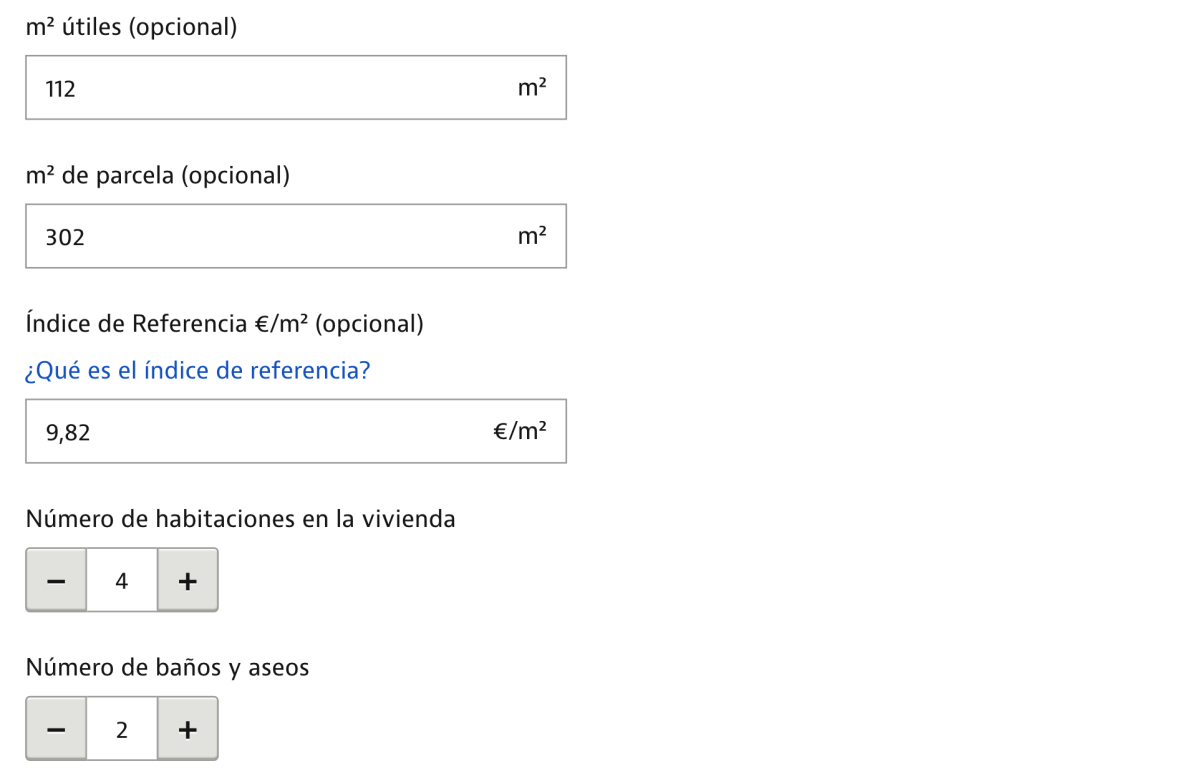The height and width of the screenshot is (784, 1200).
Task: Click the Índice de Referencia input field
Action: (x=296, y=431)
